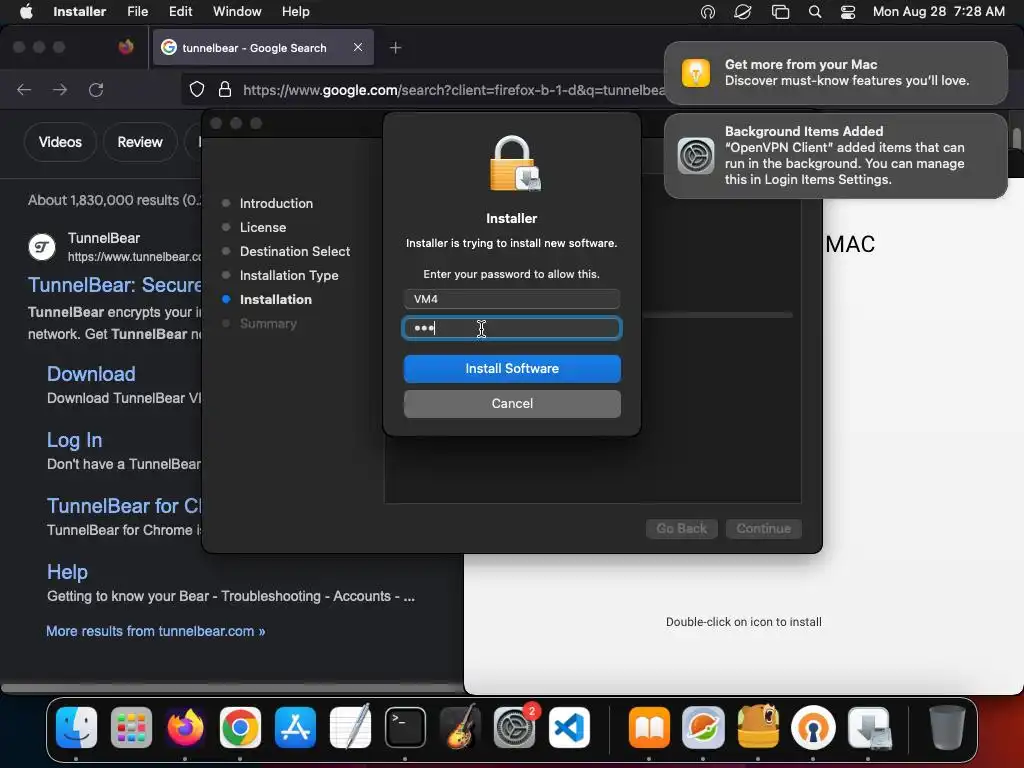Click the Installation Type installer step
The image size is (1024, 768).
(x=289, y=276)
